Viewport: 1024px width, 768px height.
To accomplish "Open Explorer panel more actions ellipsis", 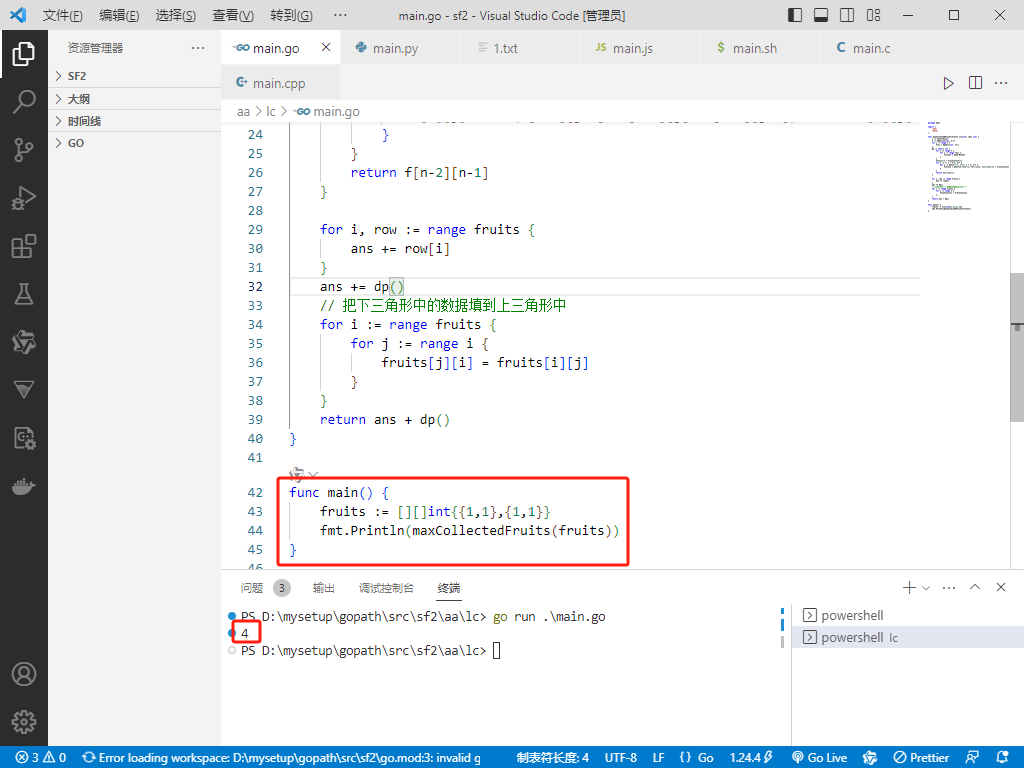I will [x=198, y=48].
